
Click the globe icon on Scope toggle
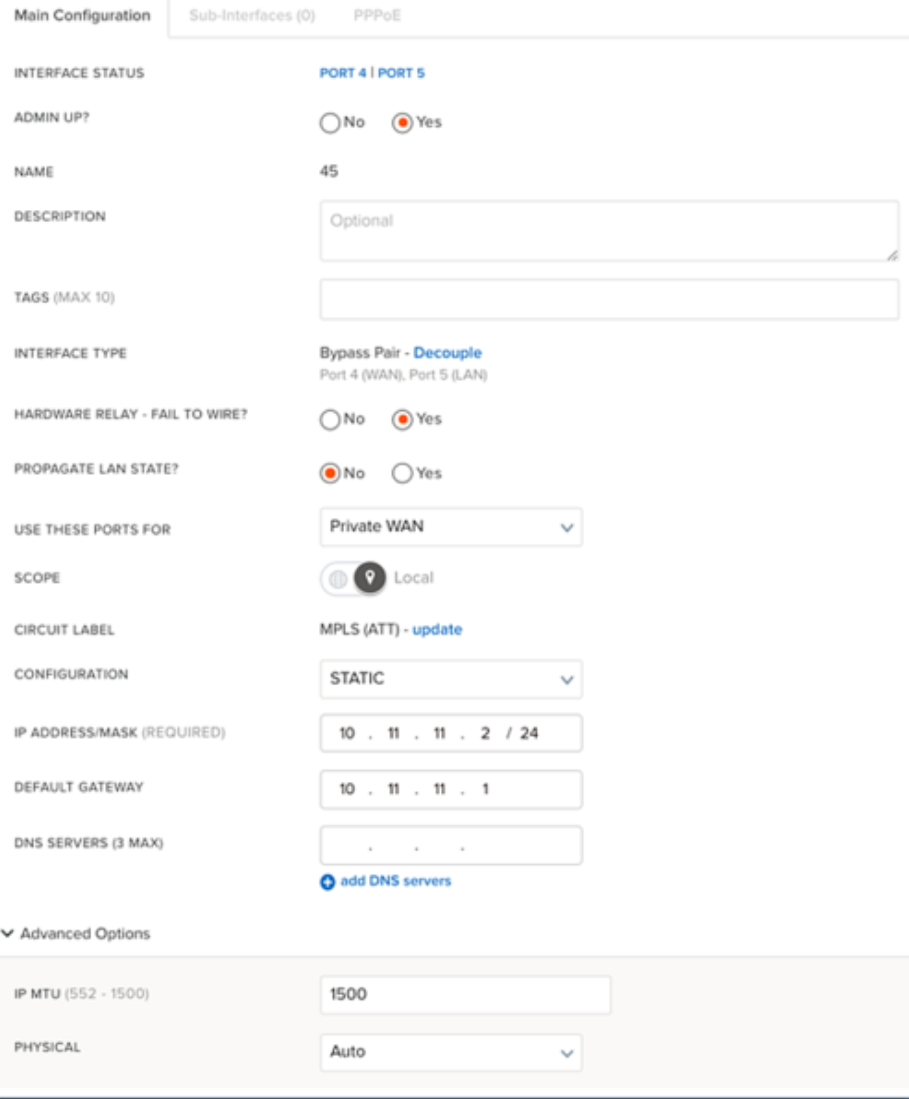point(338,578)
